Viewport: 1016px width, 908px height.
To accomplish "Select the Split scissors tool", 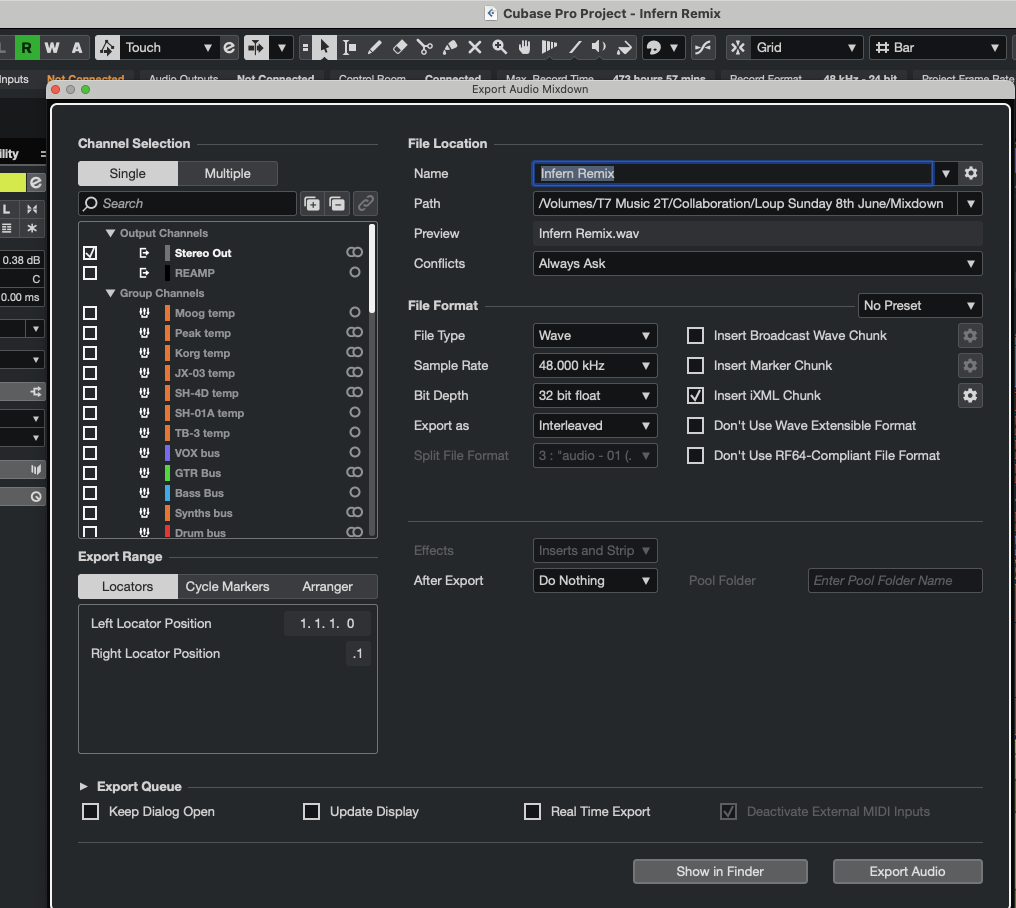I will tap(424, 47).
